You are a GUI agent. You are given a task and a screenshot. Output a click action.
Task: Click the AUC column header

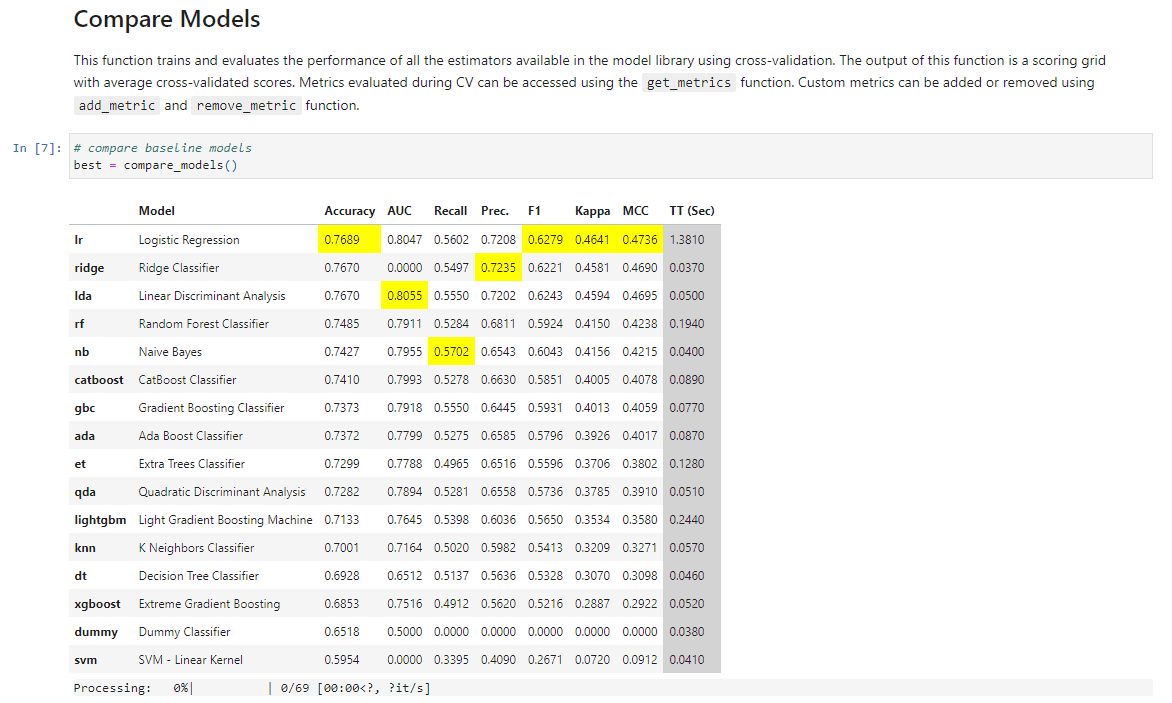[400, 211]
